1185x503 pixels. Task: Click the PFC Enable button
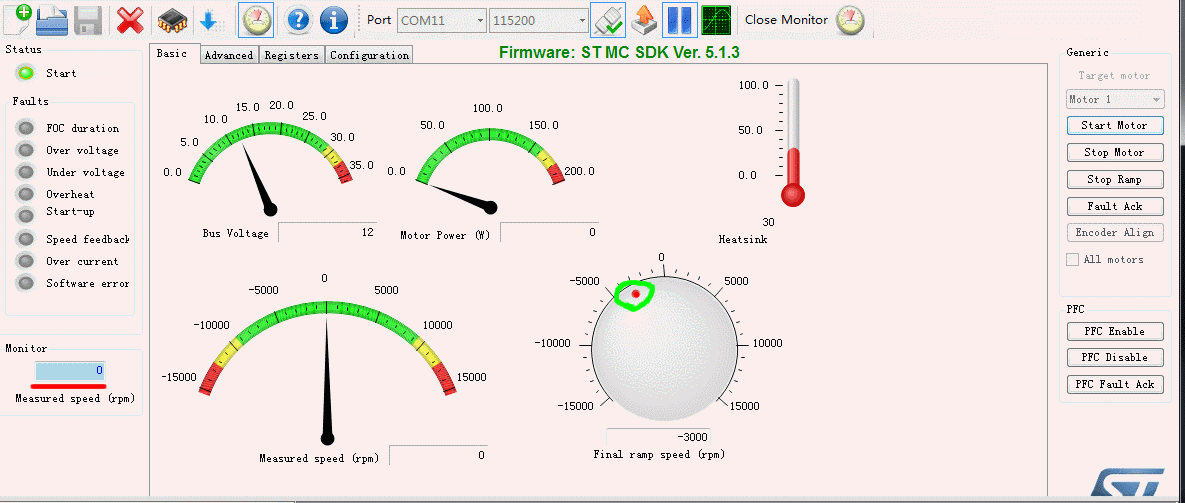tap(1115, 332)
